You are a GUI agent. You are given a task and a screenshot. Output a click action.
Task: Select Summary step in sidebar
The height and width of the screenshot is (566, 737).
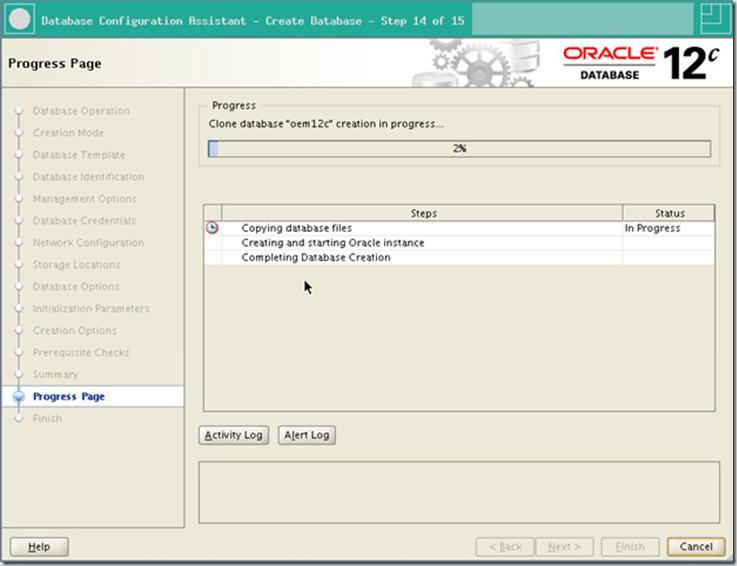[x=55, y=375]
